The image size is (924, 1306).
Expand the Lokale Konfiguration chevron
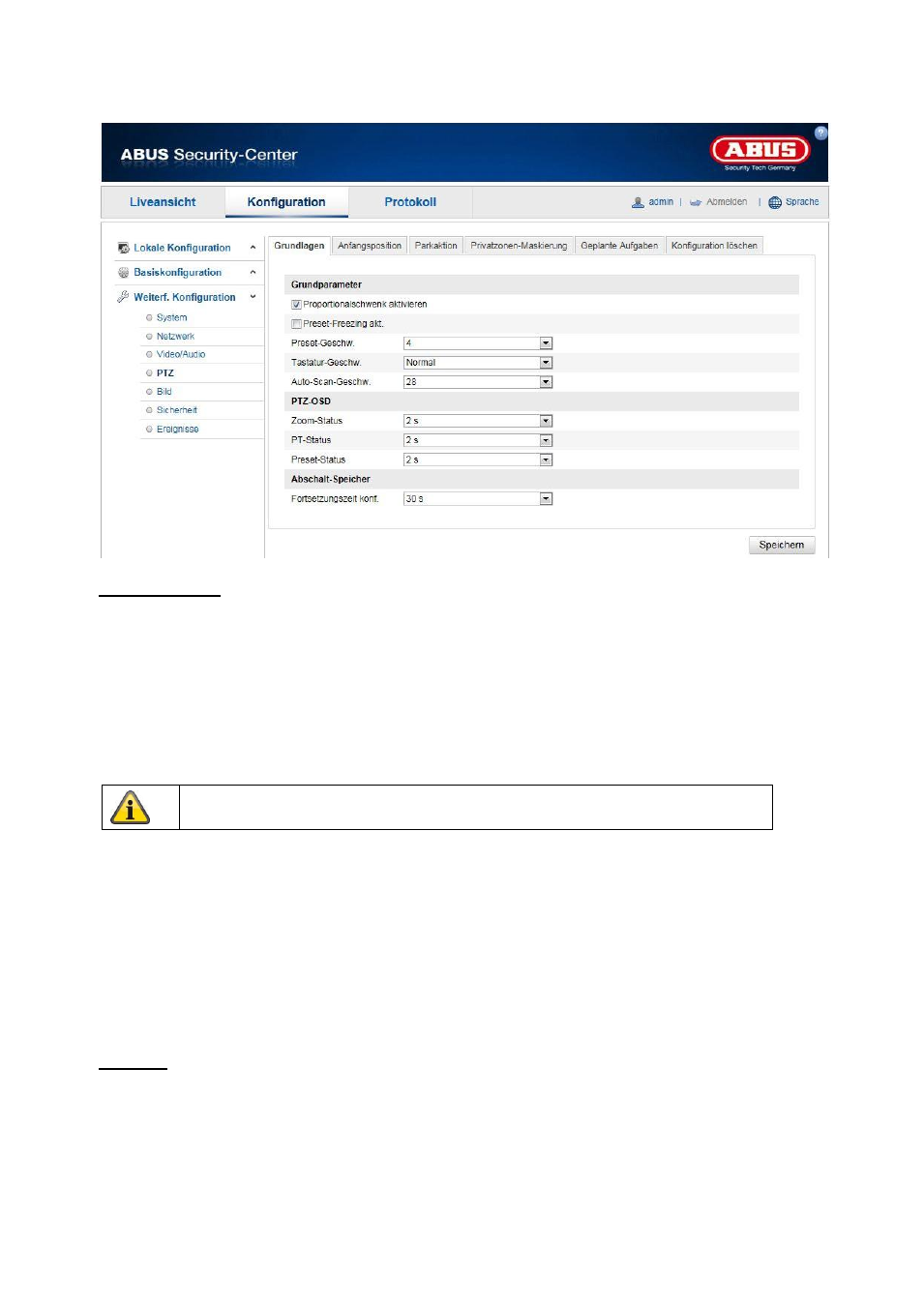pos(253,248)
